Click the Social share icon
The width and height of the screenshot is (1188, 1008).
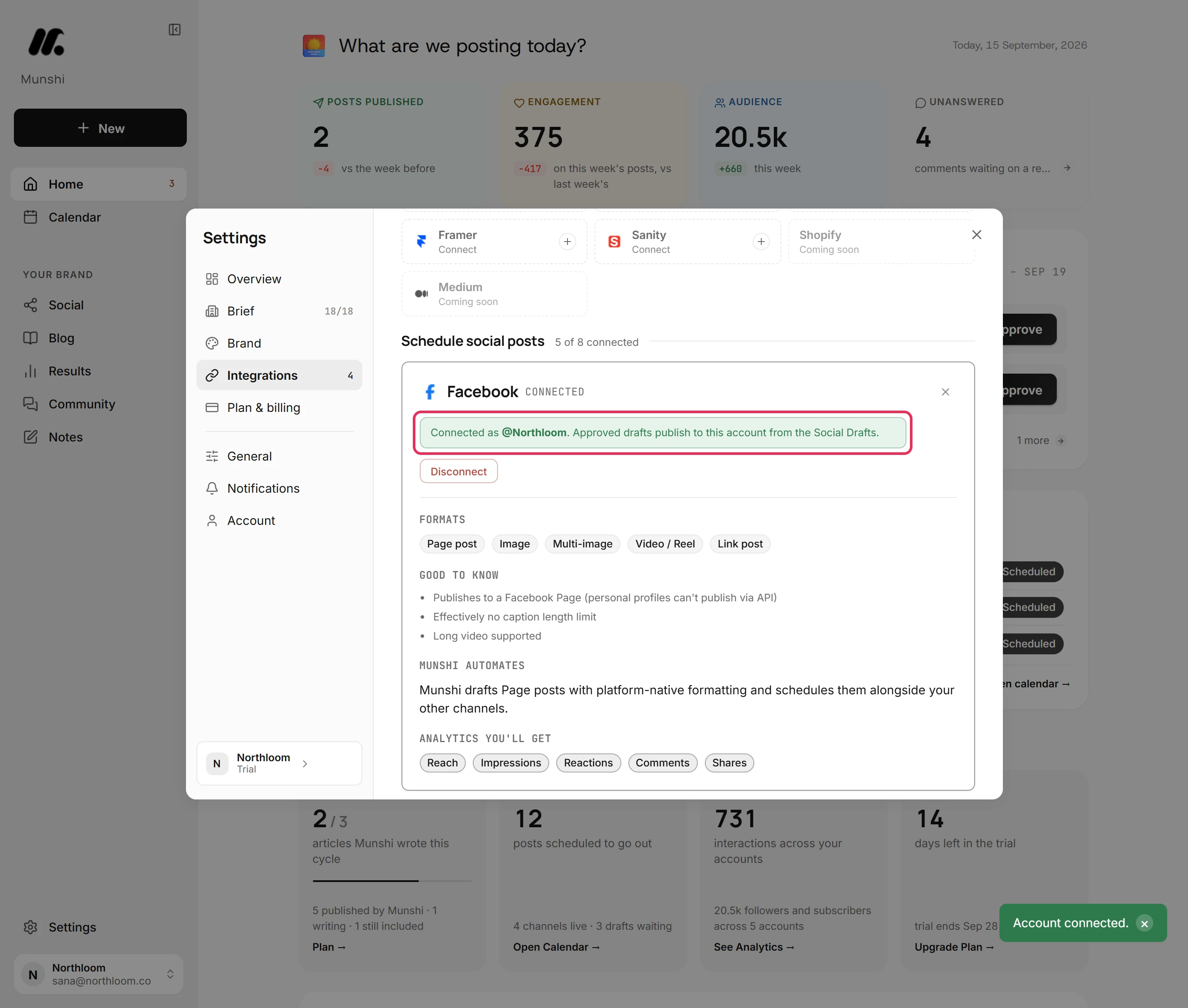30,305
